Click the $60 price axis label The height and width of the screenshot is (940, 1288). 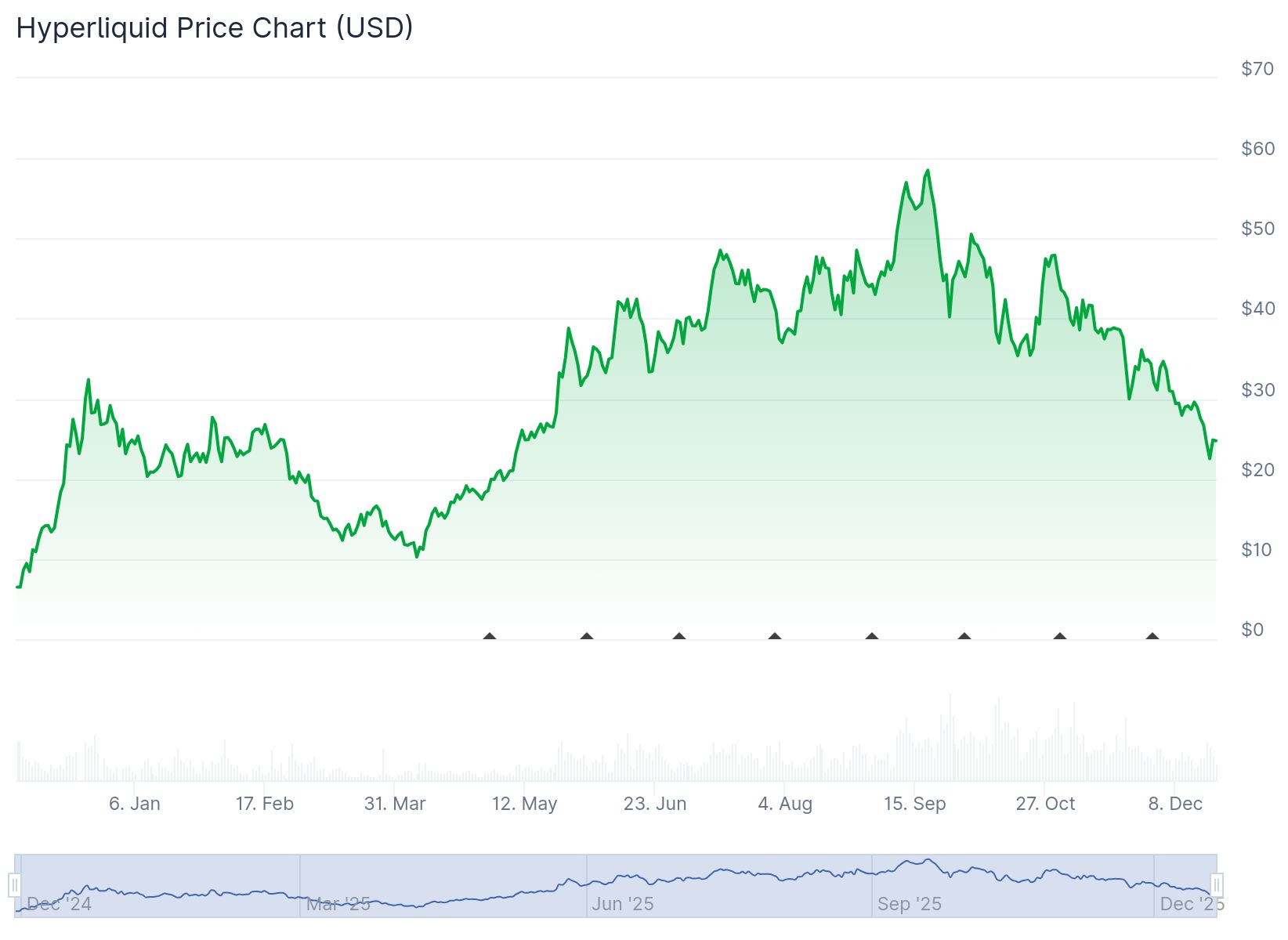tap(1257, 149)
